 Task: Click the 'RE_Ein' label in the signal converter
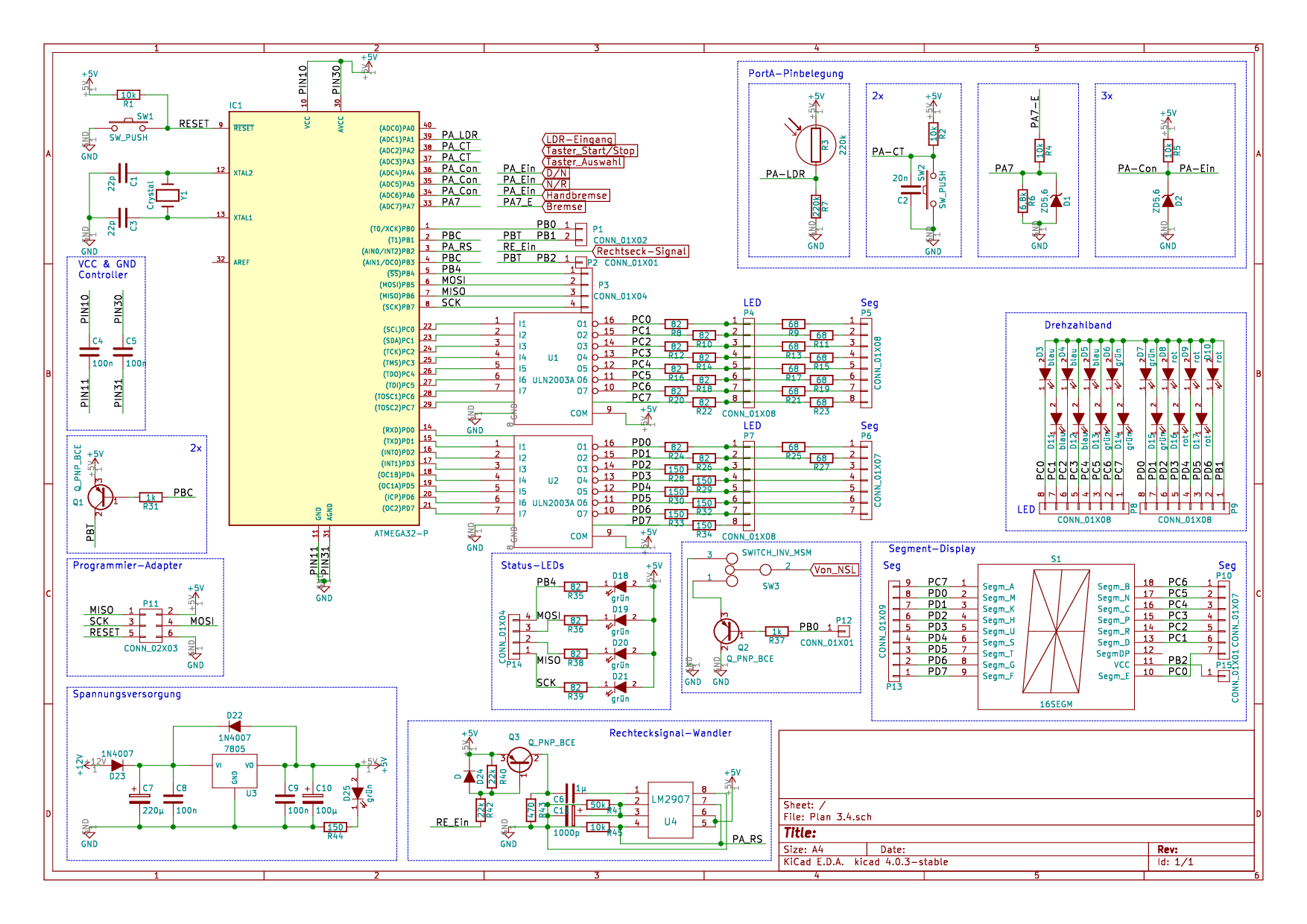click(x=452, y=822)
